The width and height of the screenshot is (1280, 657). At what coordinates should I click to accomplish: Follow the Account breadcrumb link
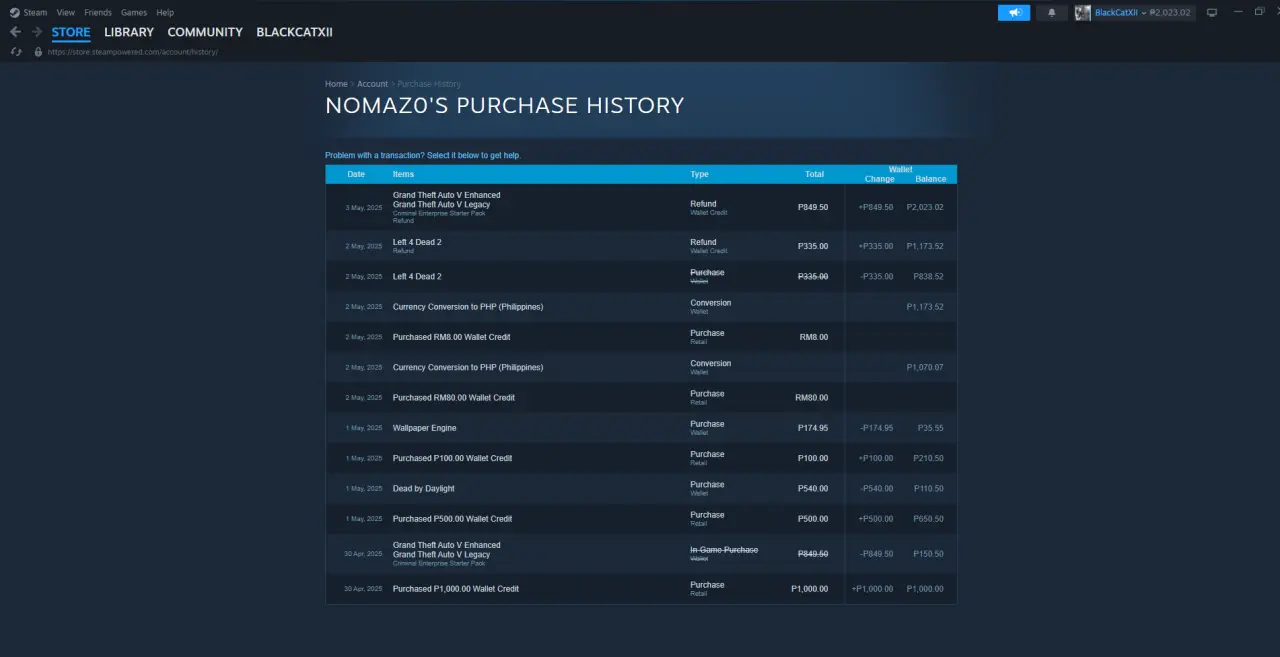coord(373,84)
